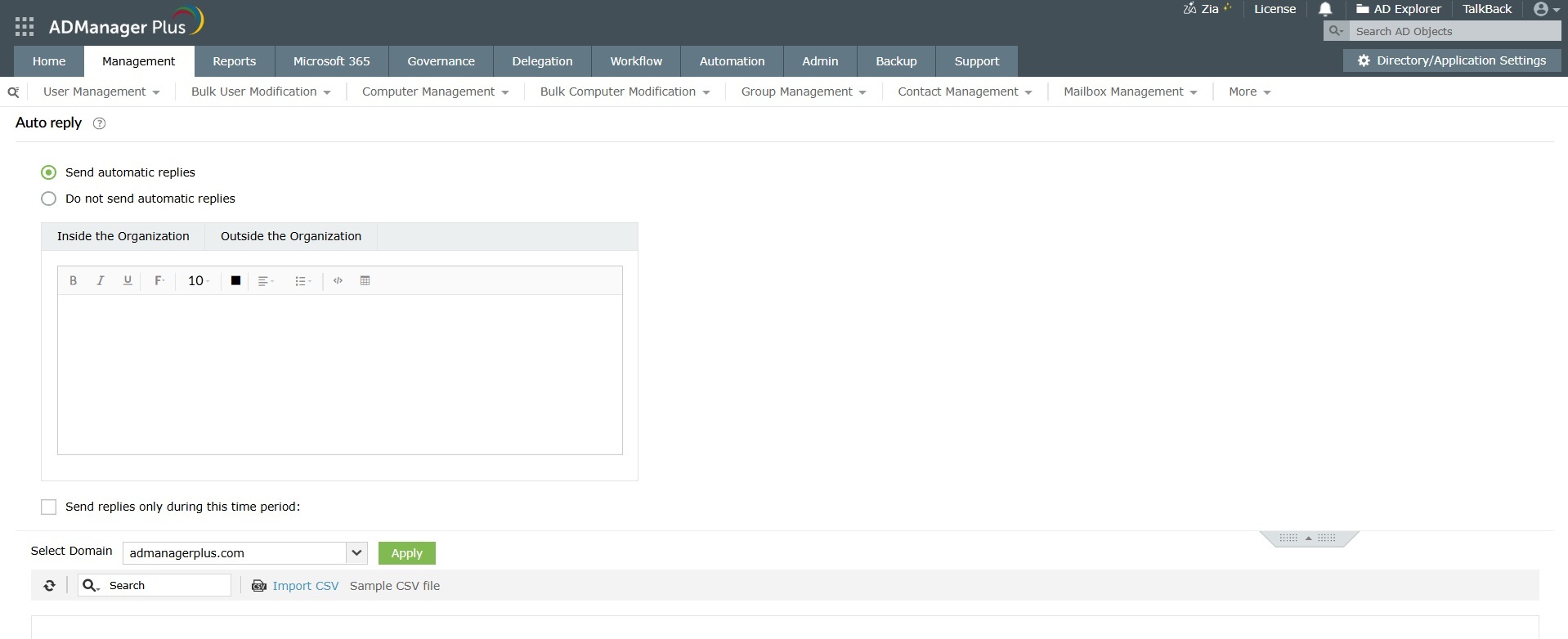Expand Mailbox Management menu
1568x639 pixels.
click(x=1131, y=92)
